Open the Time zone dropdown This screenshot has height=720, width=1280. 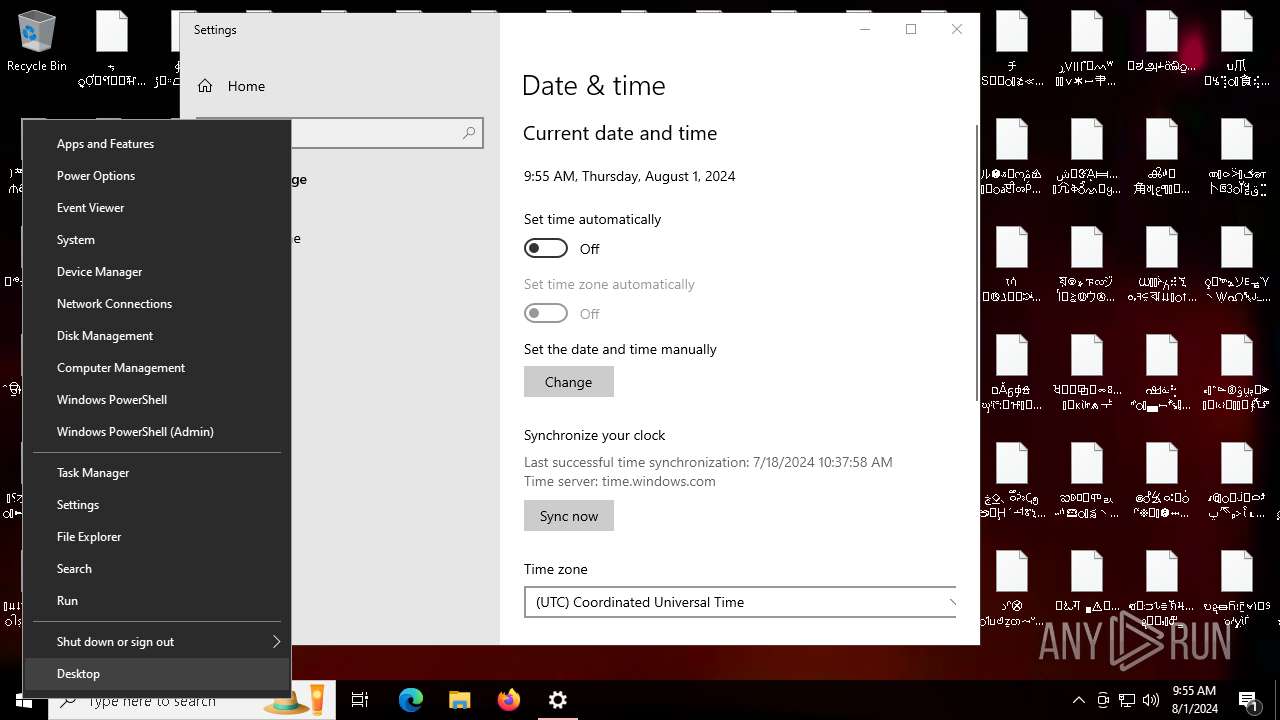[x=740, y=602]
